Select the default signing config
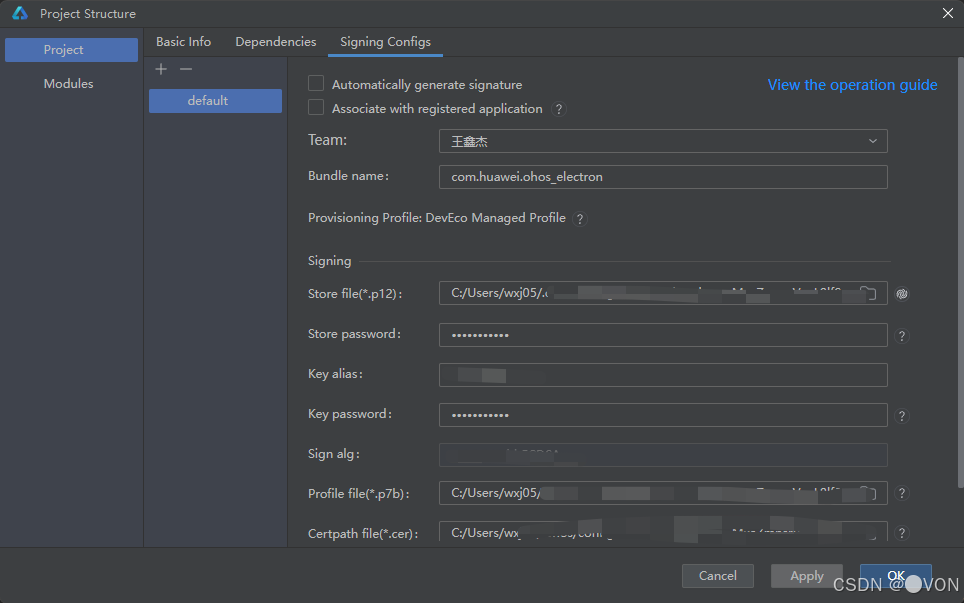 215,101
